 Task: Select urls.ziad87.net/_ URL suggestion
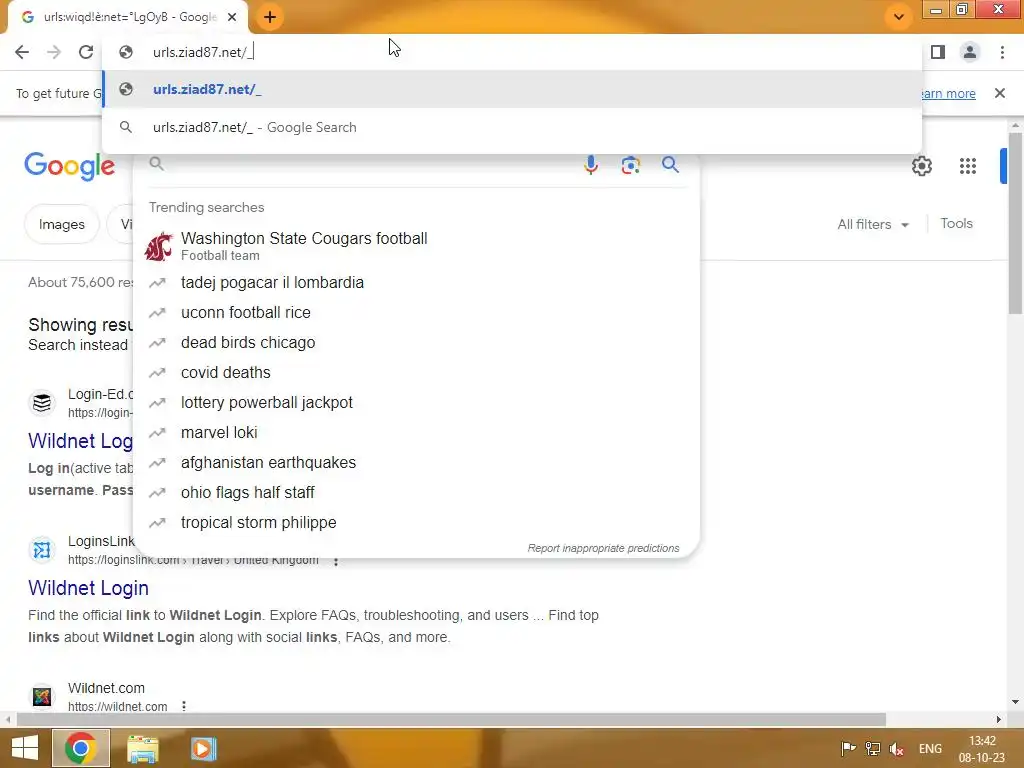click(x=512, y=89)
